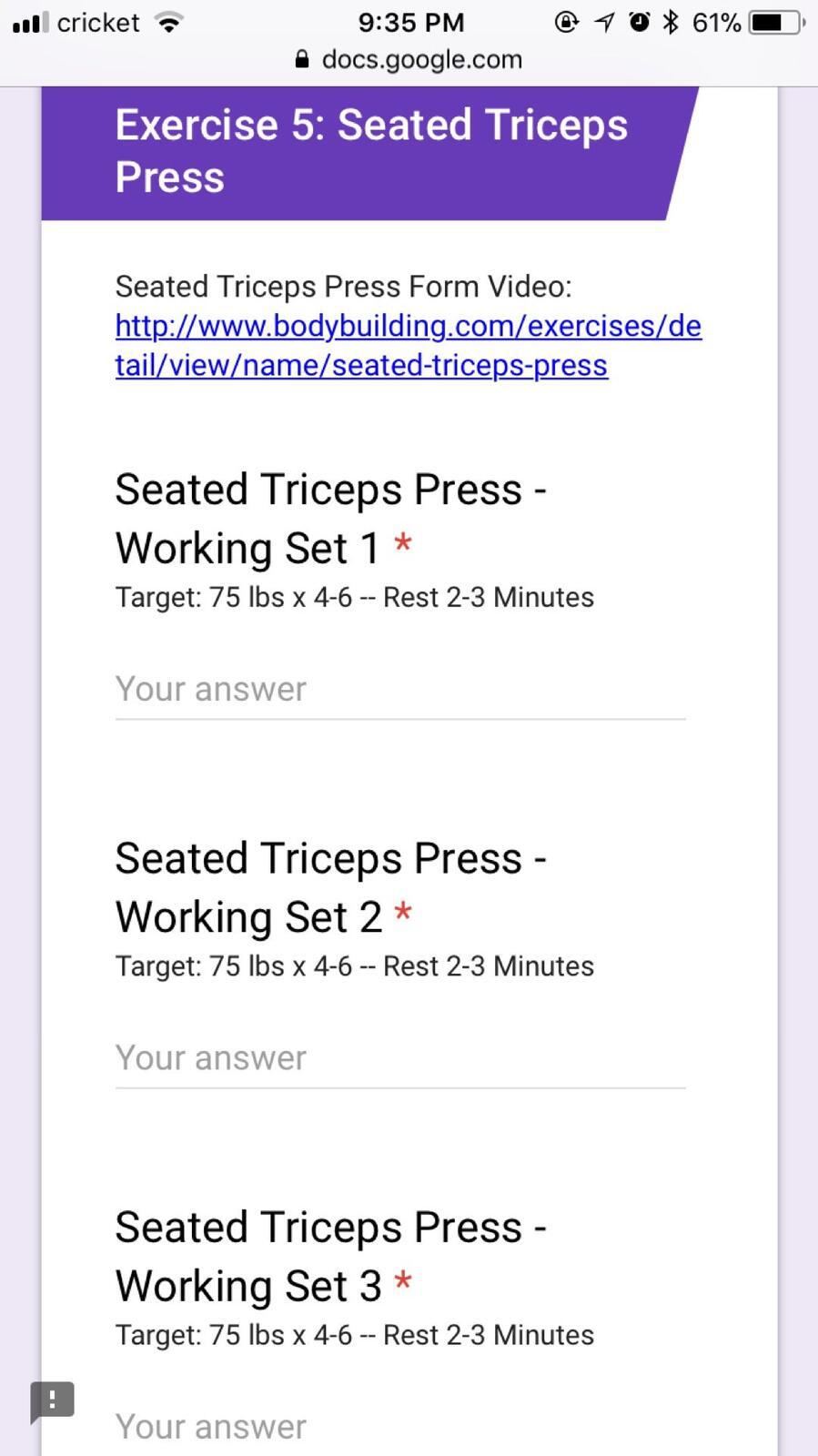Viewport: 818px width, 1456px height.
Task: Open the bodybuilding.com triceps press video link
Action: (408, 346)
